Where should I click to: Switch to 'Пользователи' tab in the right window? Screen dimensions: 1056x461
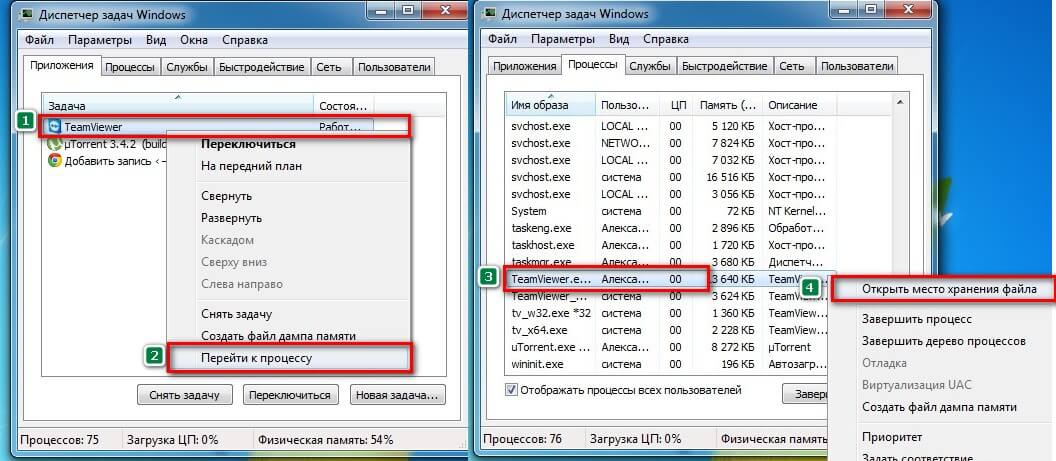point(857,66)
